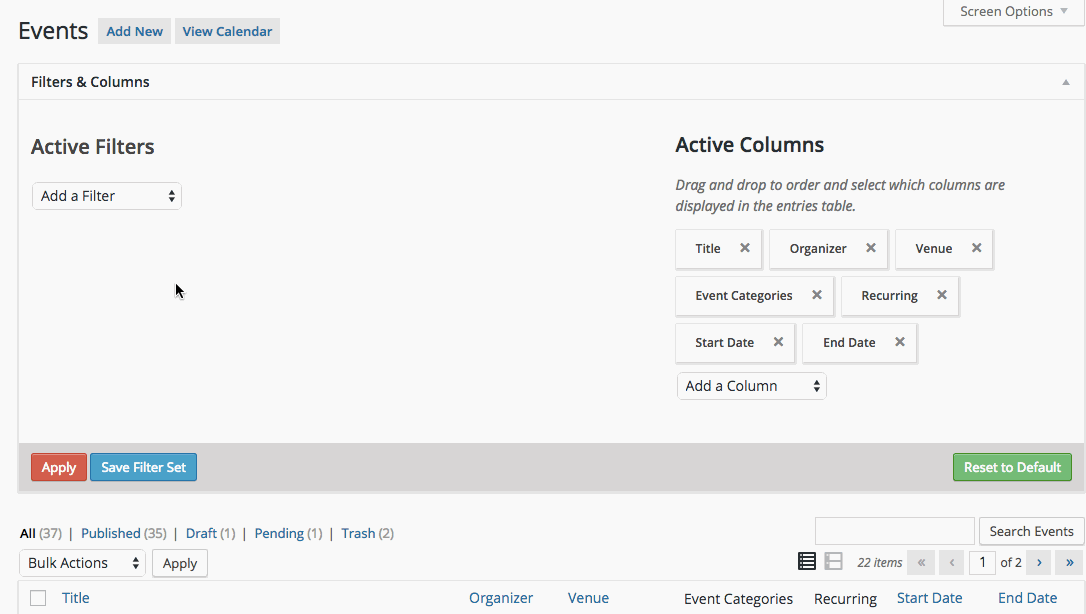This screenshot has width=1086, height=614.
Task: Select all events using header checkbox
Action: tap(37, 597)
